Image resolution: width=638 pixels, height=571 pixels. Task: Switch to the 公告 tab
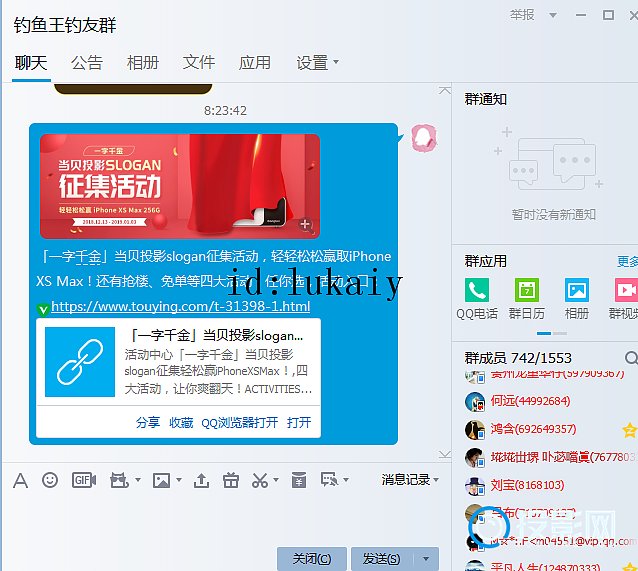[x=87, y=63]
